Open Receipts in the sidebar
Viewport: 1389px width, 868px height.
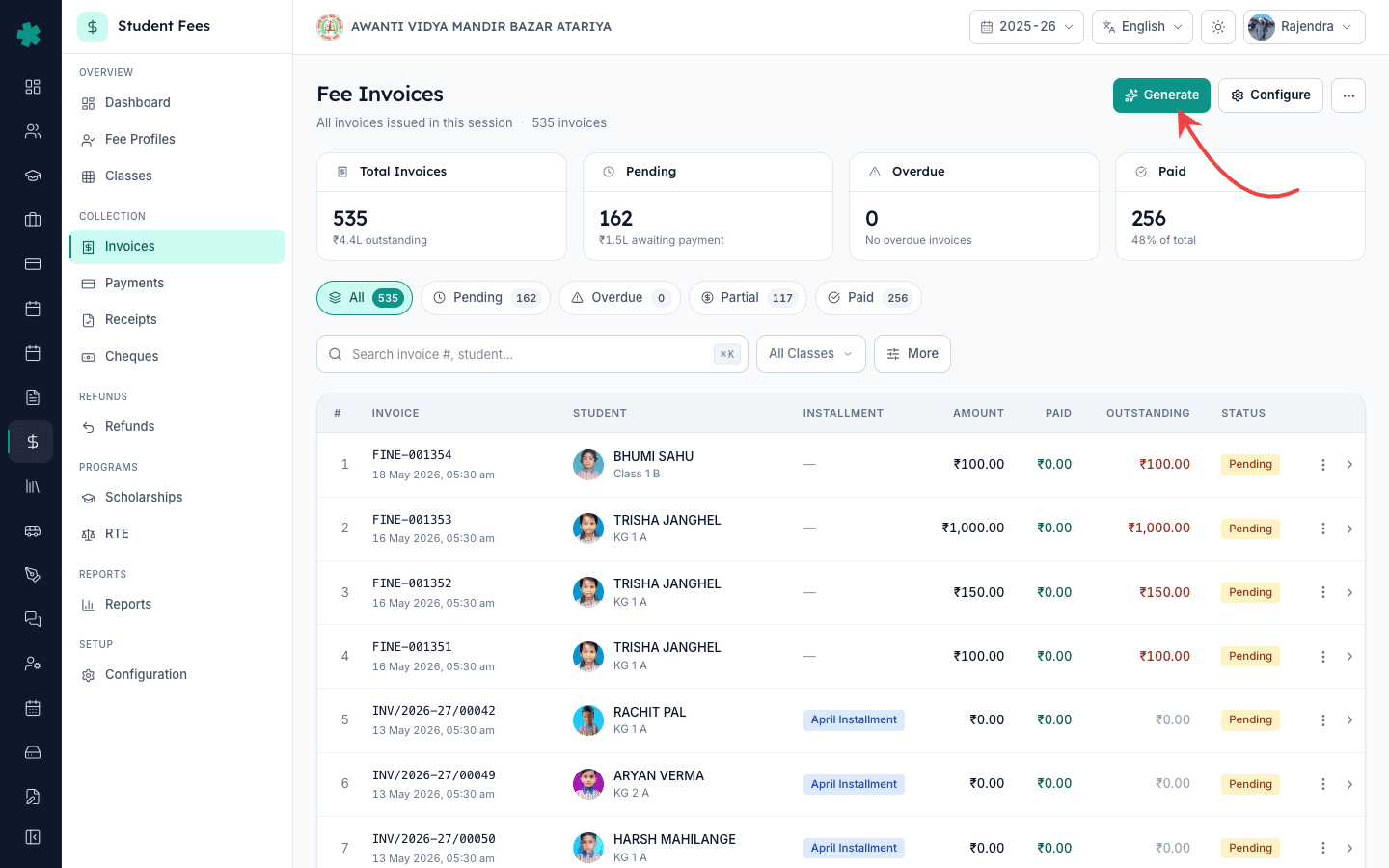click(177, 320)
